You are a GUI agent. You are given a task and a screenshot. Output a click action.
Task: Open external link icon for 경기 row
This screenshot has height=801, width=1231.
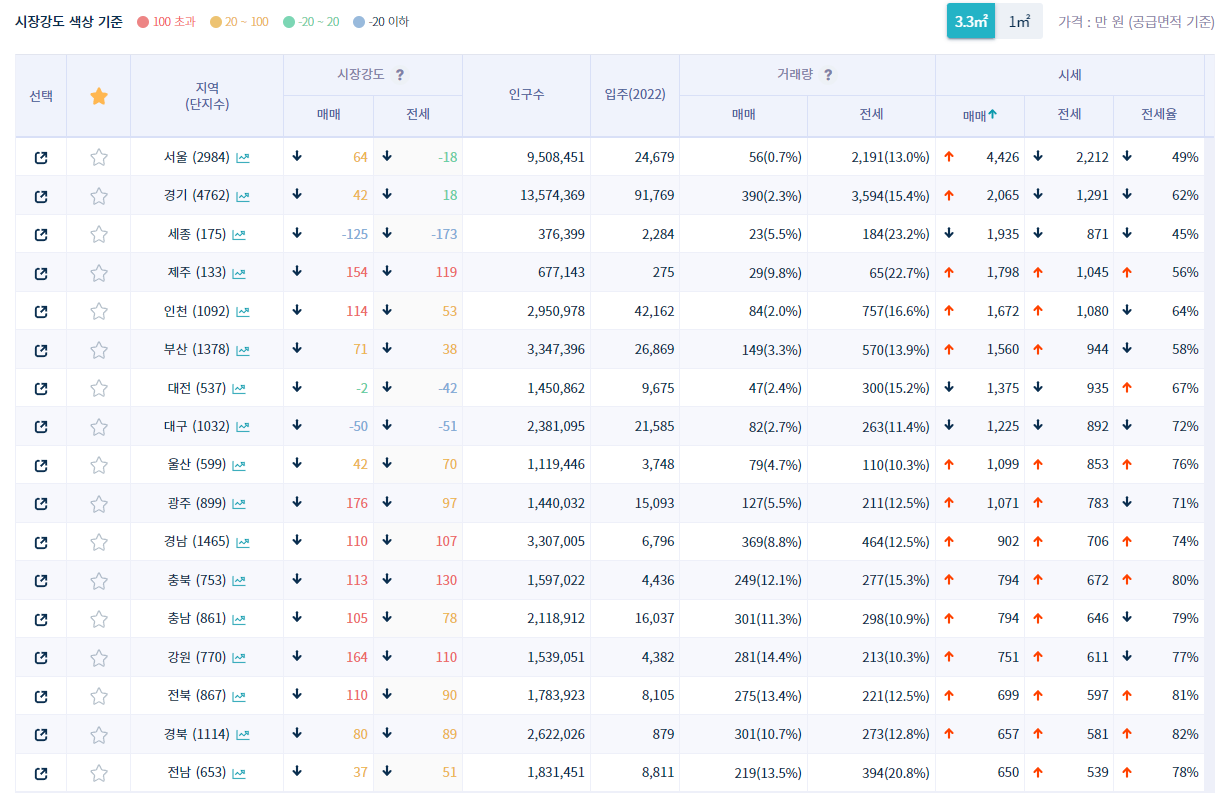pyautogui.click(x=41, y=196)
